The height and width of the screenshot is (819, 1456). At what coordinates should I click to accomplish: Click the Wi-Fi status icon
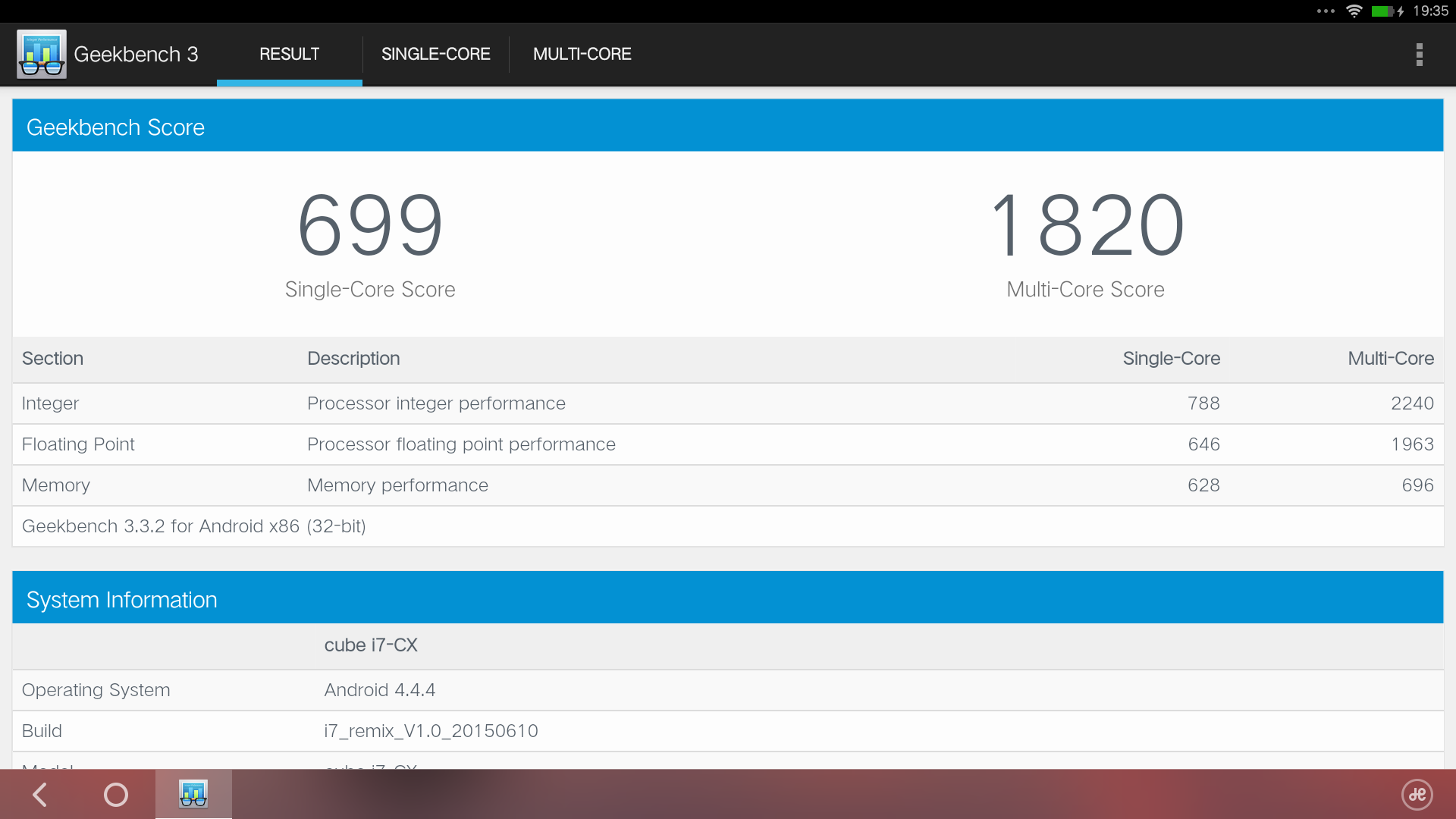(1354, 11)
